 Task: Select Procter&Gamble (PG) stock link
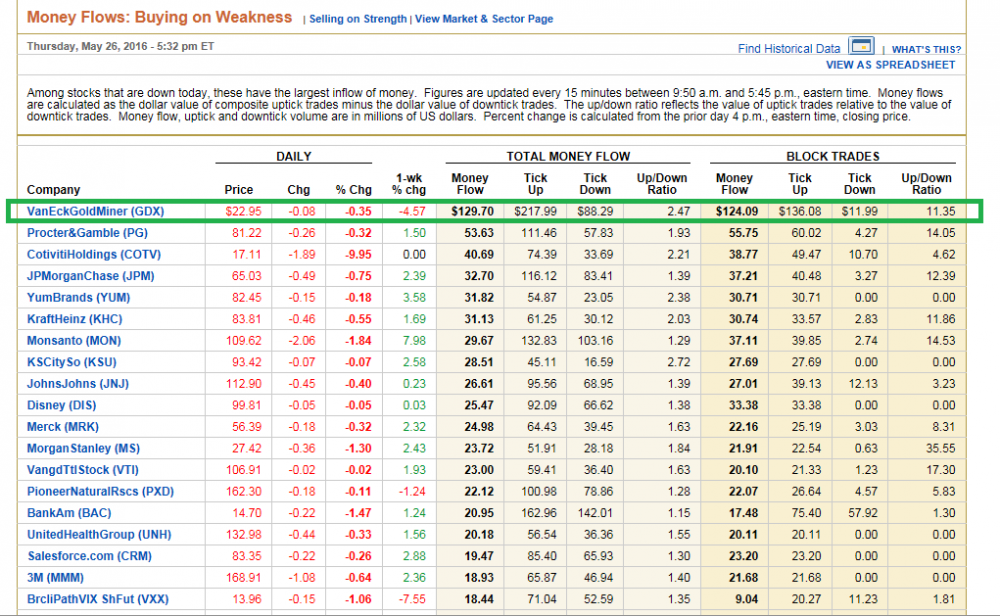tap(87, 233)
